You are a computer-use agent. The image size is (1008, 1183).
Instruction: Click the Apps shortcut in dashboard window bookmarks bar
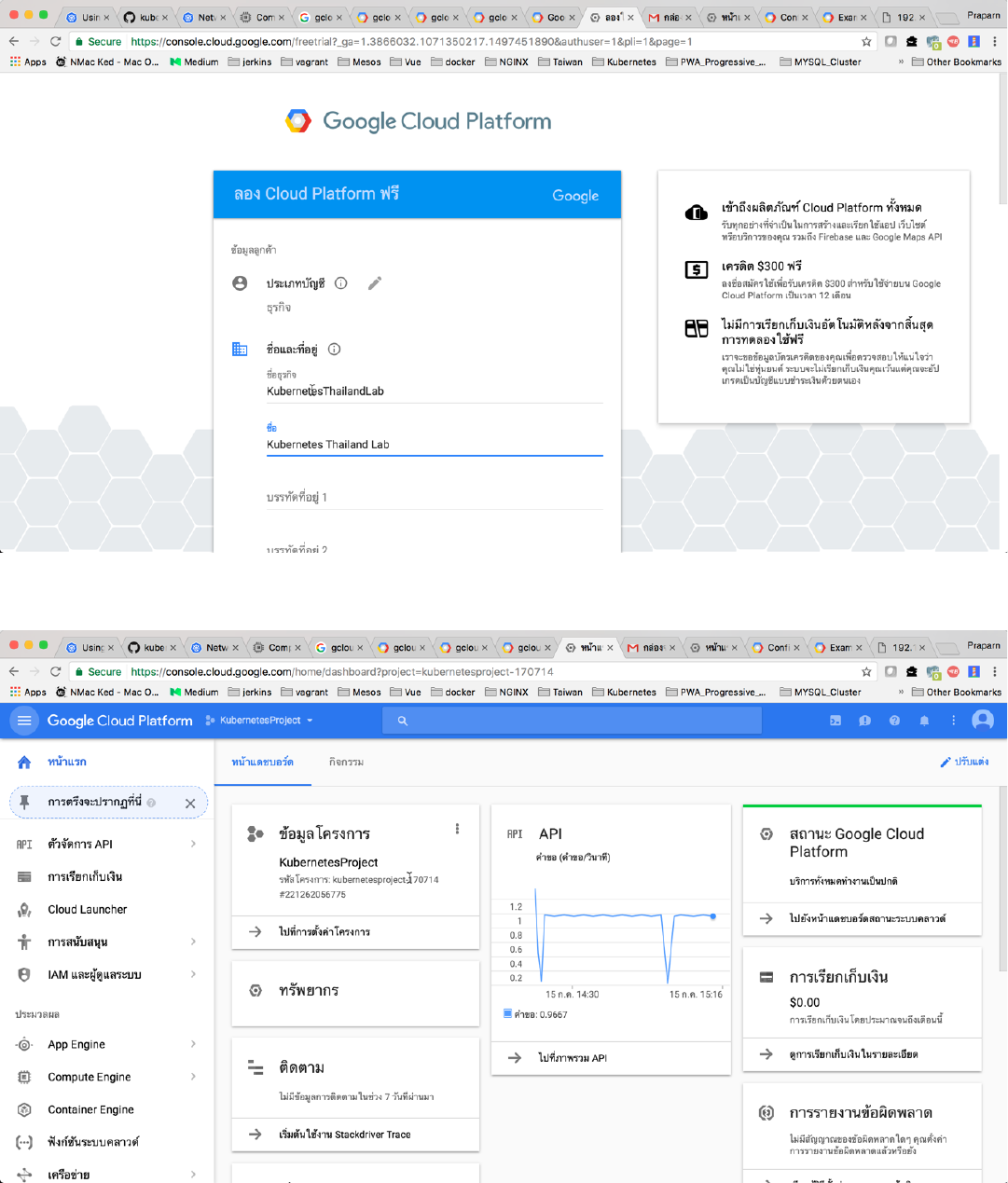[28, 693]
